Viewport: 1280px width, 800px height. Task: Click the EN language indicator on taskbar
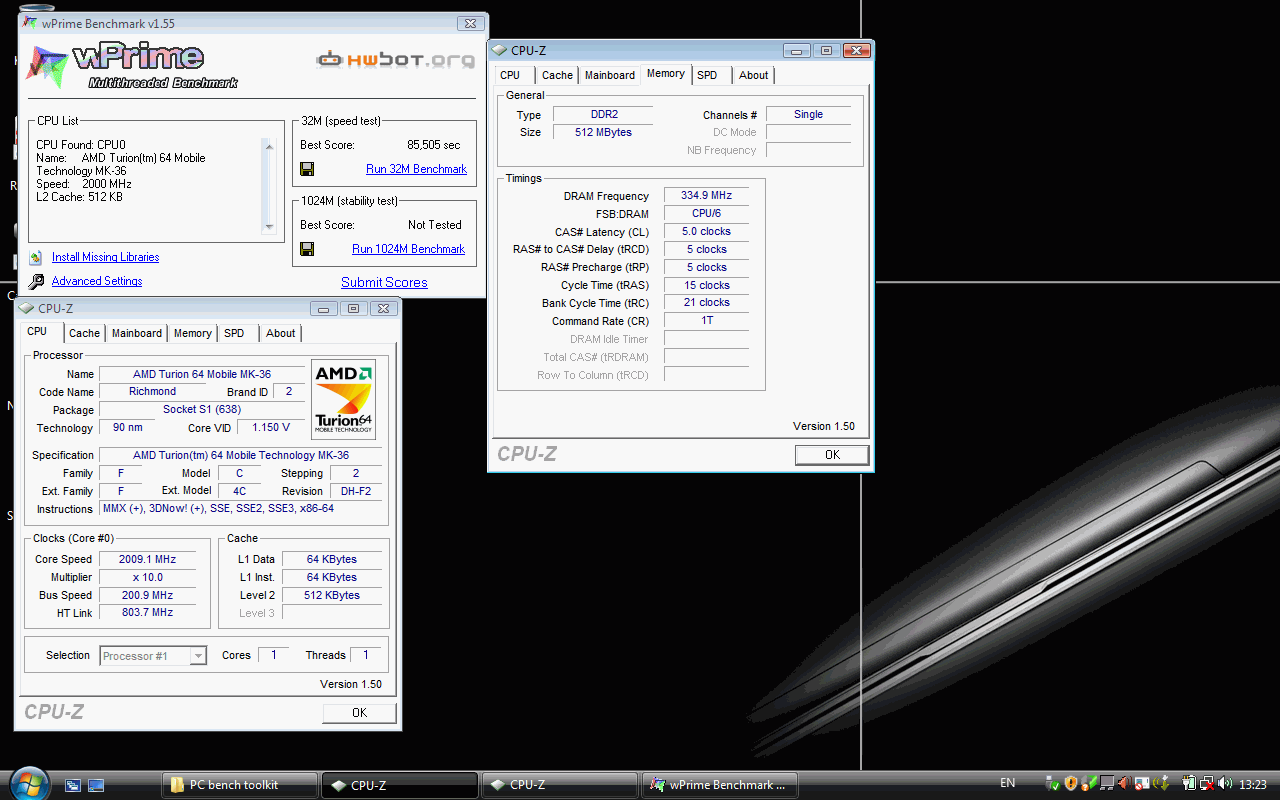point(1008,783)
